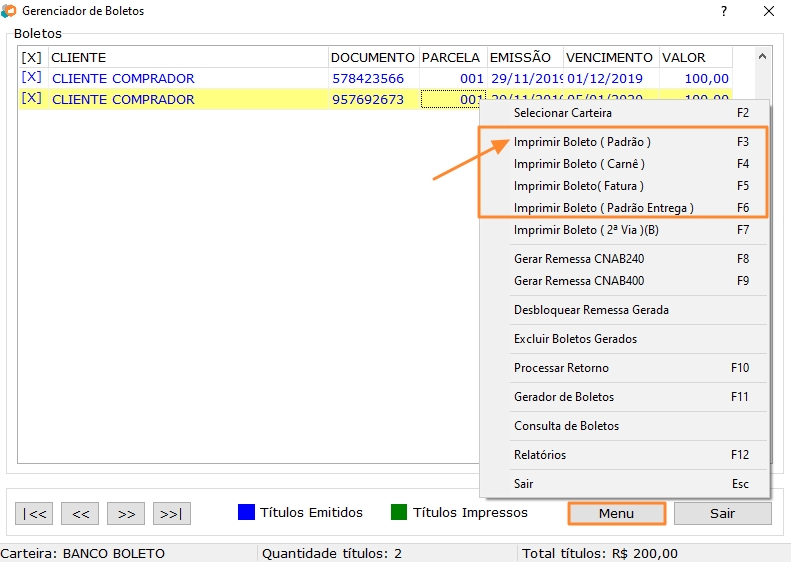Open Relatórios menu entry
791x562 pixels.
pyautogui.click(x=540, y=455)
